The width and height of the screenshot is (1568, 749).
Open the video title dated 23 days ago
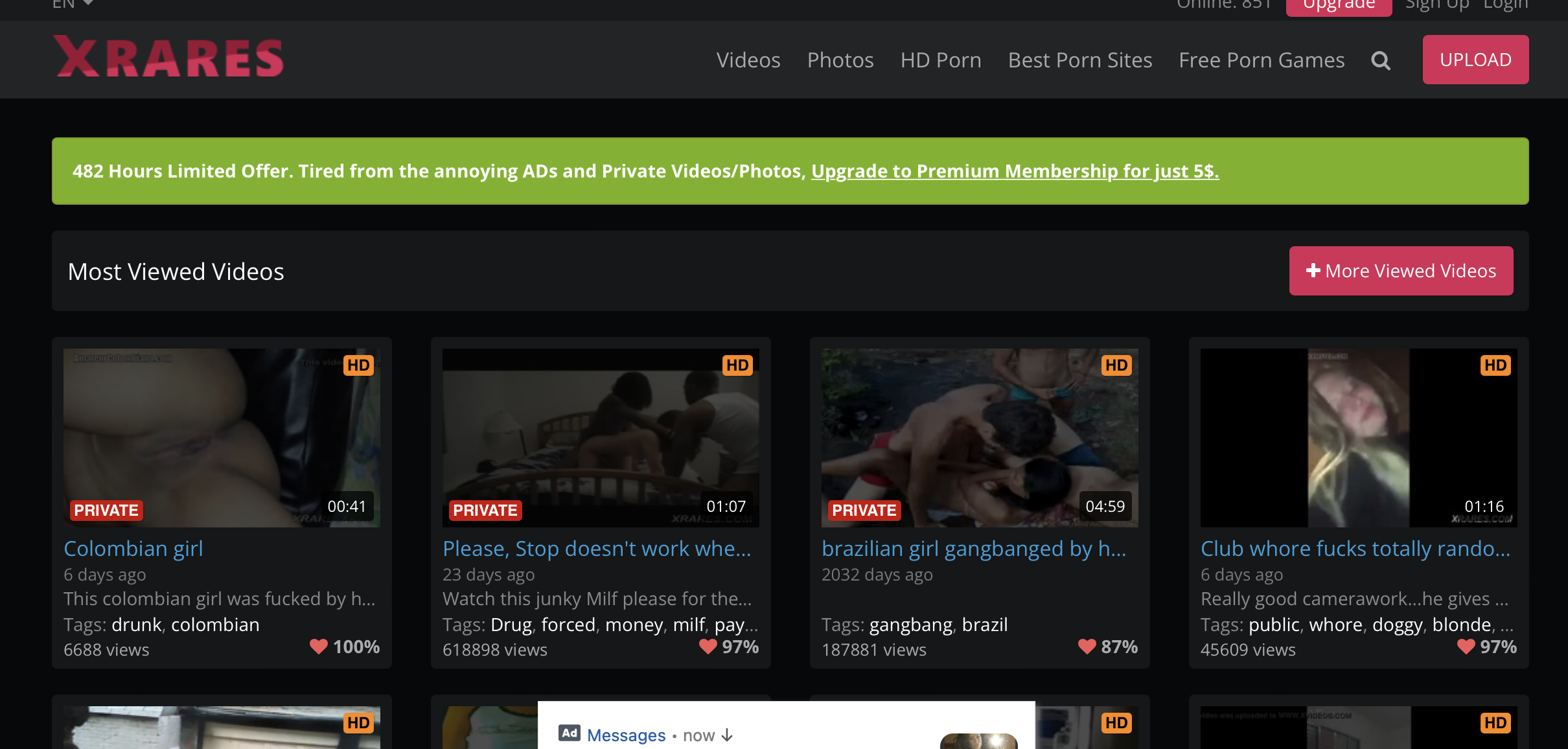(x=597, y=549)
